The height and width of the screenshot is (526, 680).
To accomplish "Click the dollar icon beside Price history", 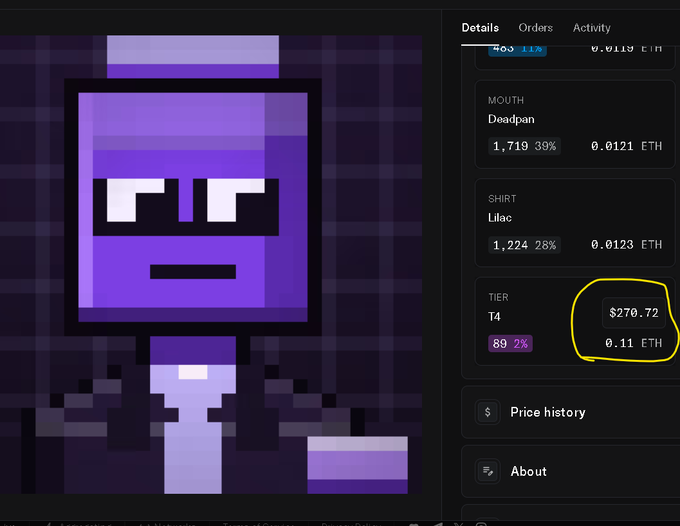I will click(x=487, y=412).
